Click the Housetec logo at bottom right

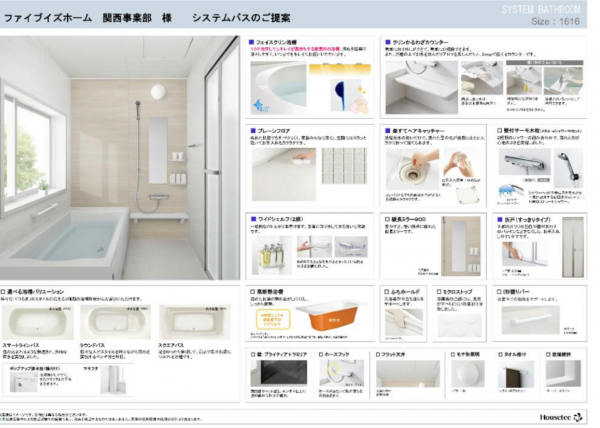pos(561,417)
